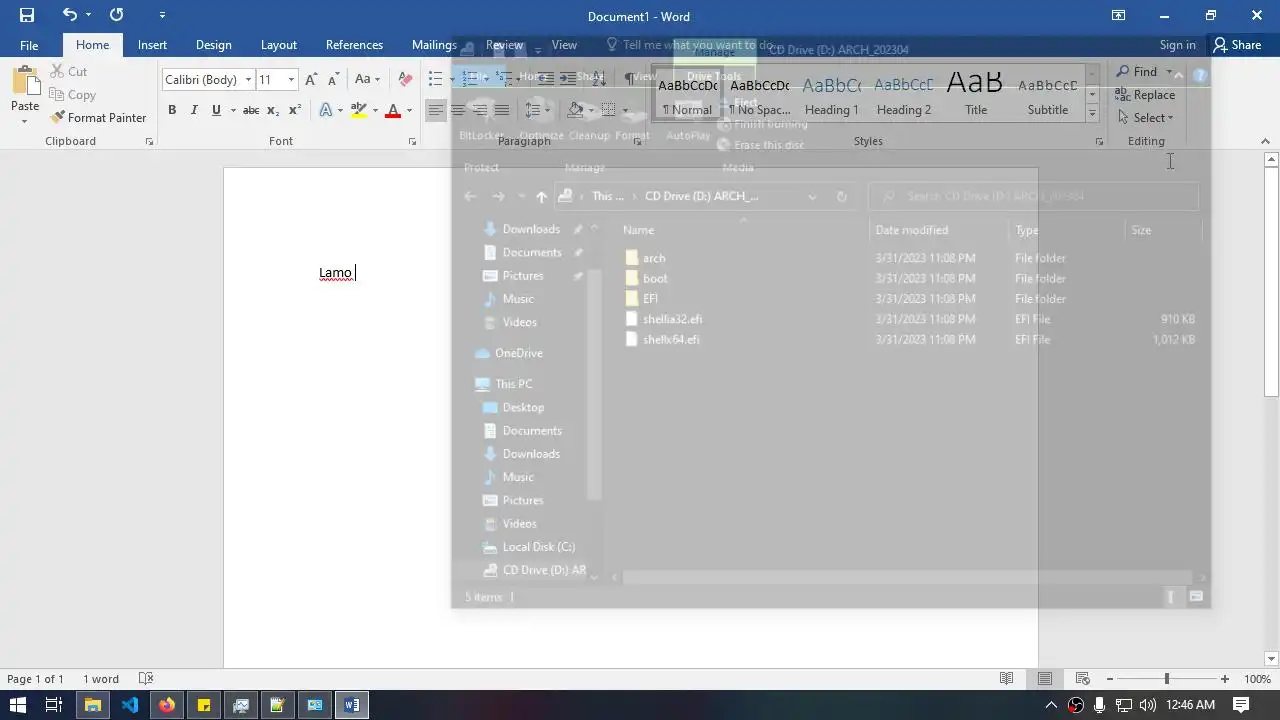Open the text highlight color dropdown arrow
Screen dimensions: 1280x720
pyautogui.click(x=374, y=110)
